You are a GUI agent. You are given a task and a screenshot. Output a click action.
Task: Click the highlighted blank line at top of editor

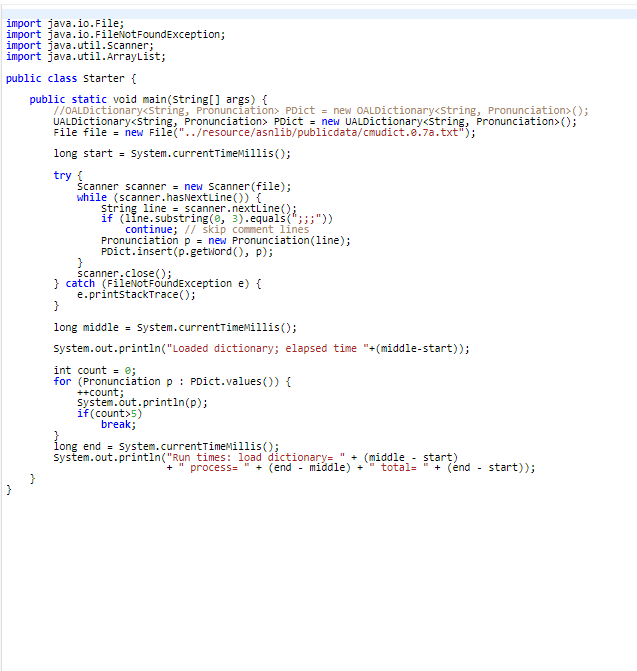coord(319,14)
